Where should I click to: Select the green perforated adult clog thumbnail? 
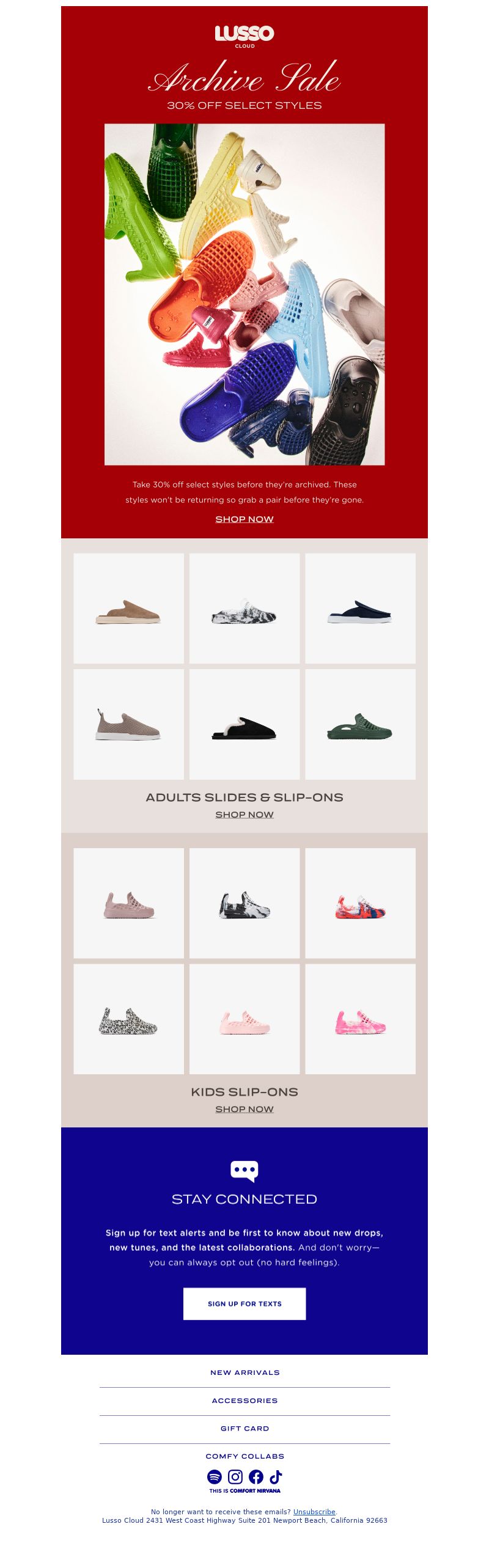click(x=360, y=724)
